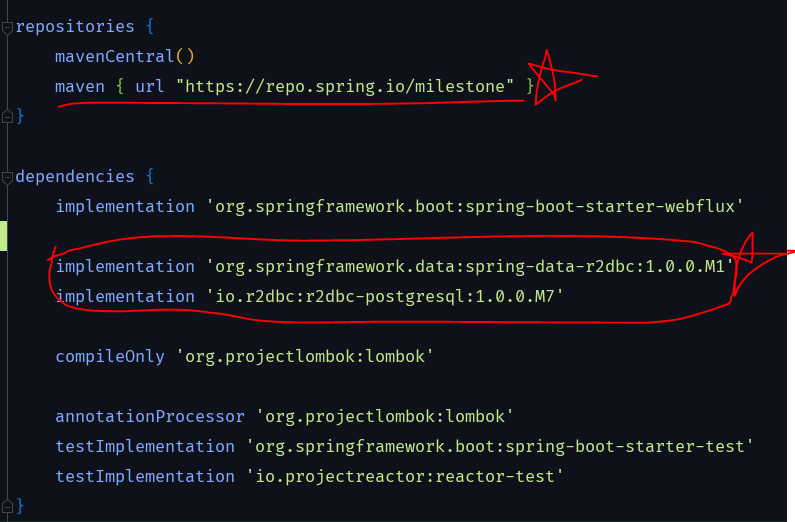Image resolution: width=795 pixels, height=522 pixels.
Task: Click the compileOnly keyword
Action: (110, 356)
